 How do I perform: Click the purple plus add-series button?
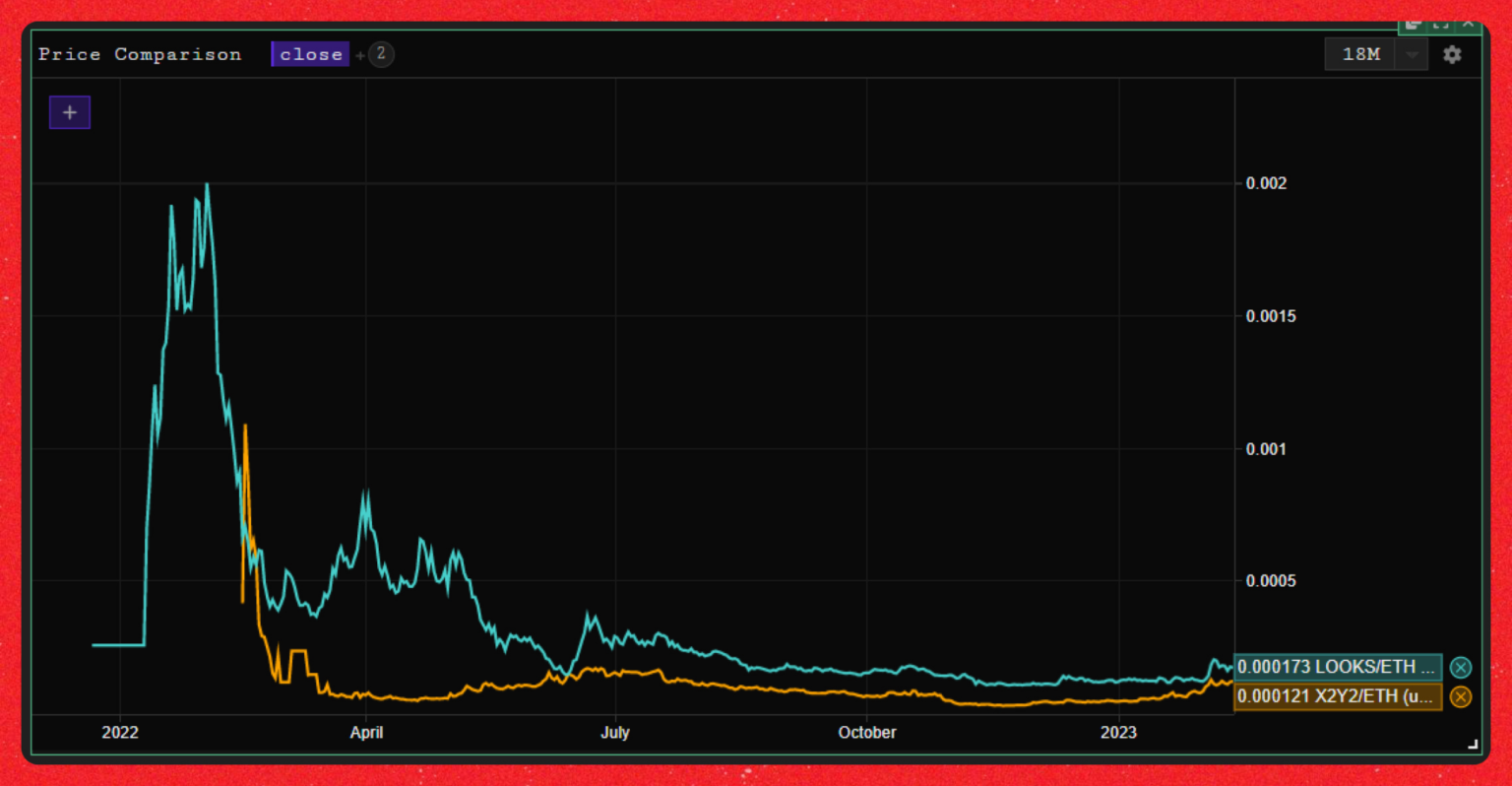(x=70, y=113)
